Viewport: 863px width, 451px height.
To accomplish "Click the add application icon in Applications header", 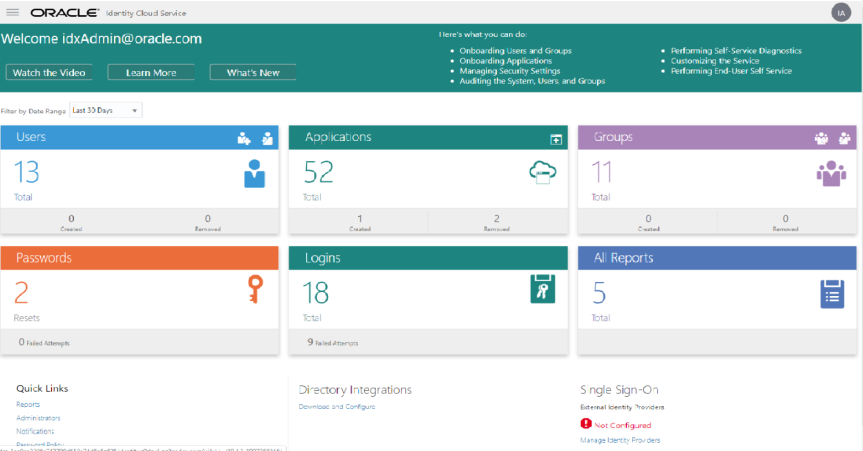I will (556, 140).
